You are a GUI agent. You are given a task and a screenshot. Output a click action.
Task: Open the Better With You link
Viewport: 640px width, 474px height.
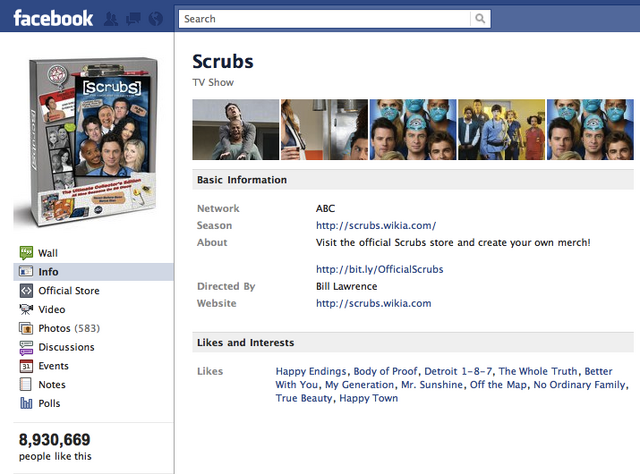pyautogui.click(x=598, y=371)
